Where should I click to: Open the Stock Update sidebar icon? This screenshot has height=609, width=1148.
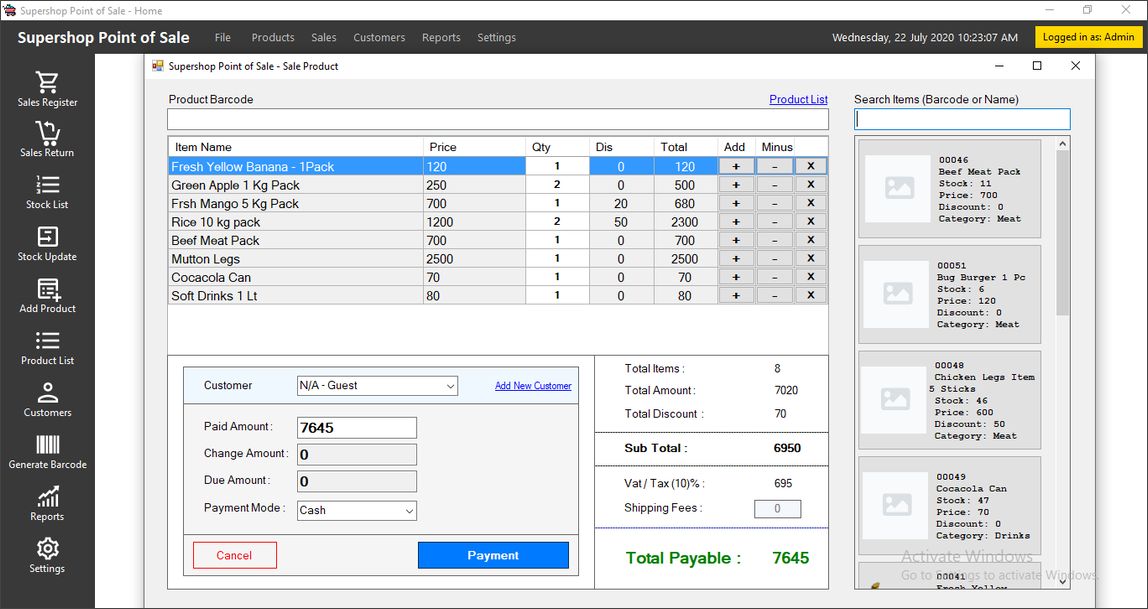click(x=47, y=238)
